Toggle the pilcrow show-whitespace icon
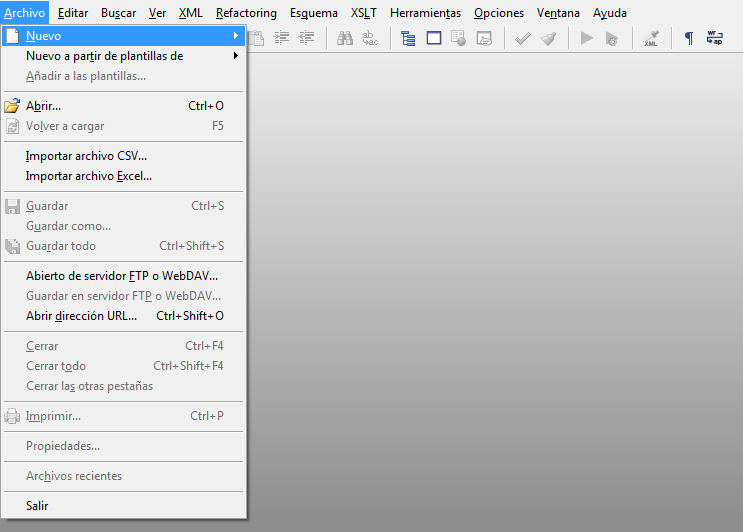Image resolution: width=743 pixels, height=532 pixels. (689, 38)
